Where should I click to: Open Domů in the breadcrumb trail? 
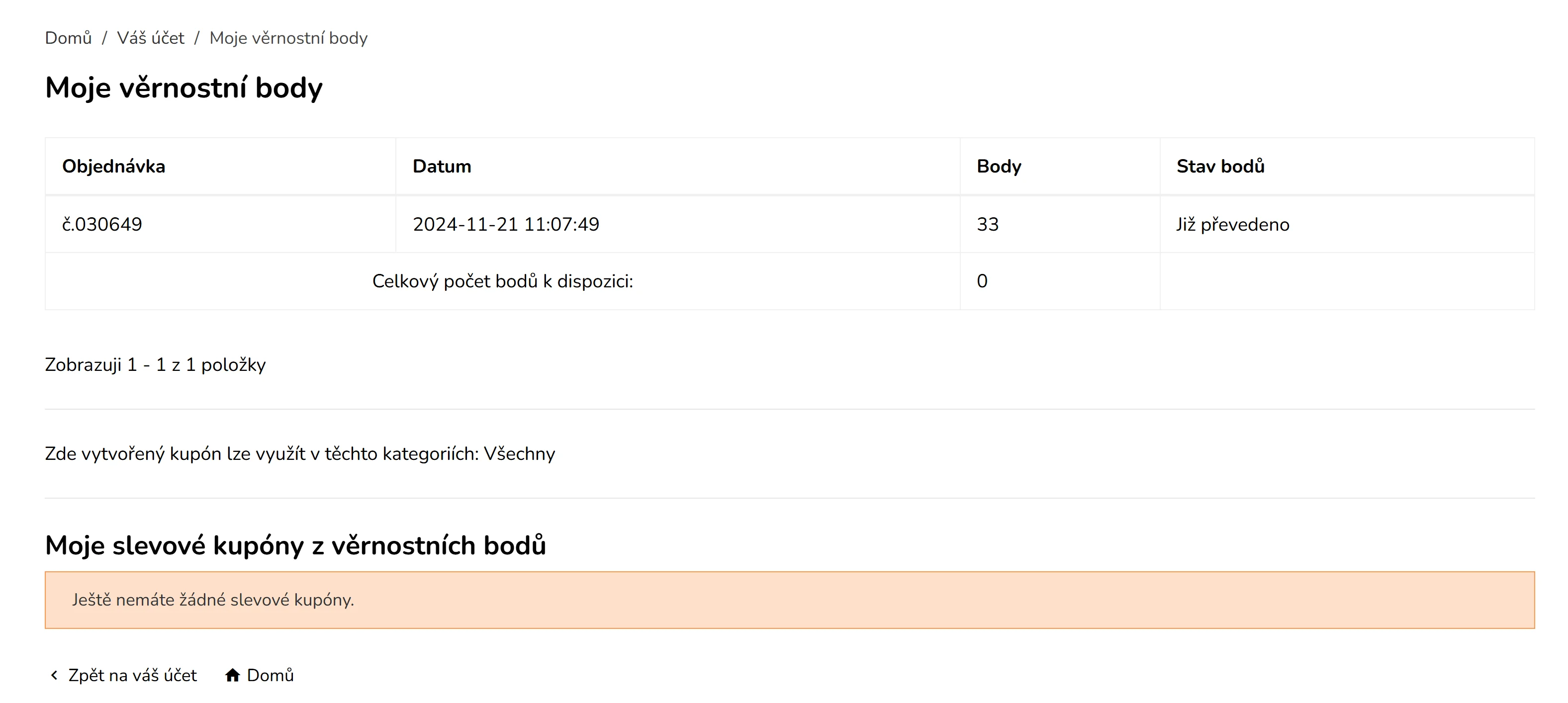click(x=68, y=38)
